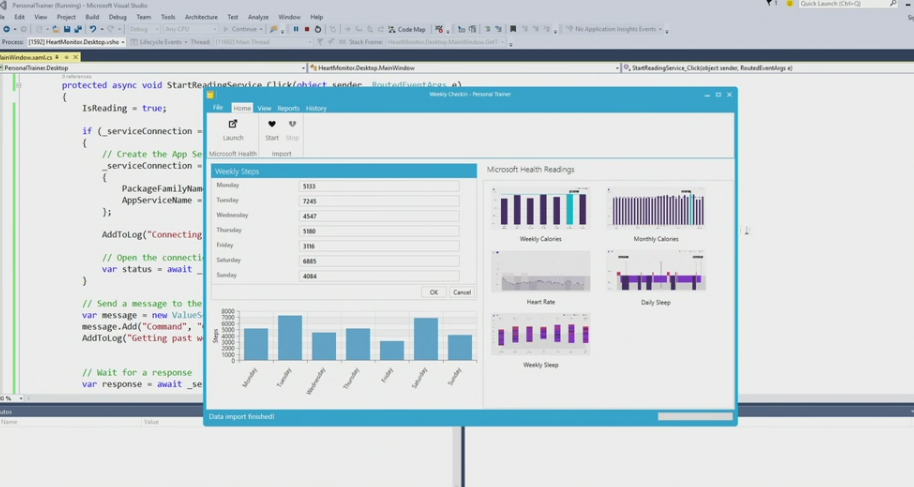Switch to the History ribbon tab
The height and width of the screenshot is (487, 914).
[316, 108]
